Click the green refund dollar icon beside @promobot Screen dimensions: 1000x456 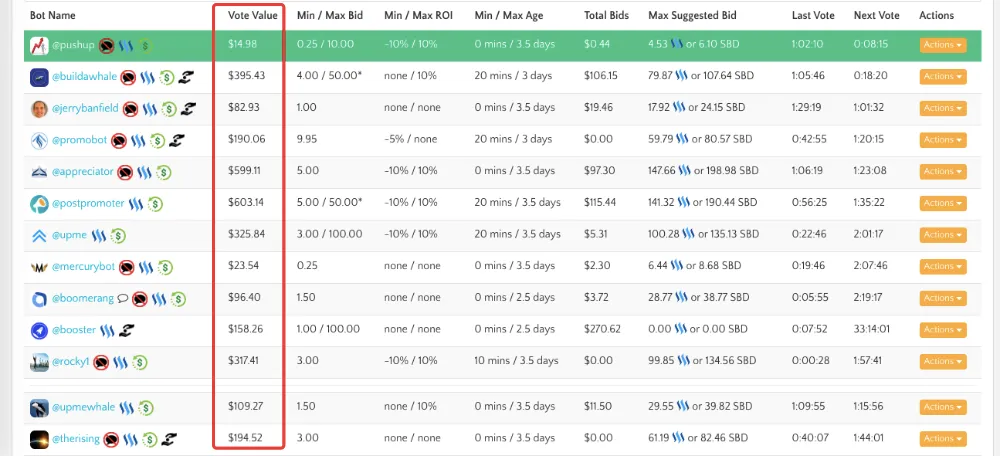point(158,140)
